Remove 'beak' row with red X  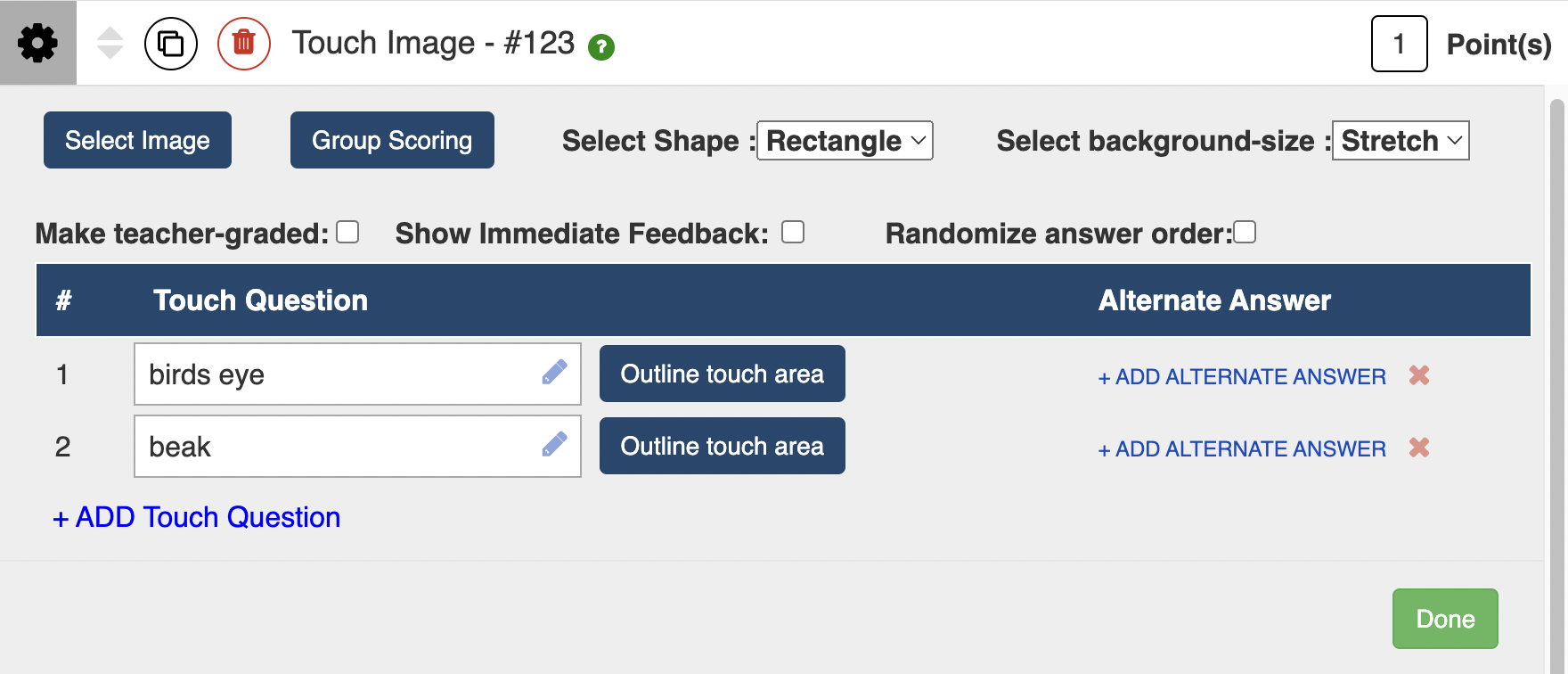pos(1419,448)
